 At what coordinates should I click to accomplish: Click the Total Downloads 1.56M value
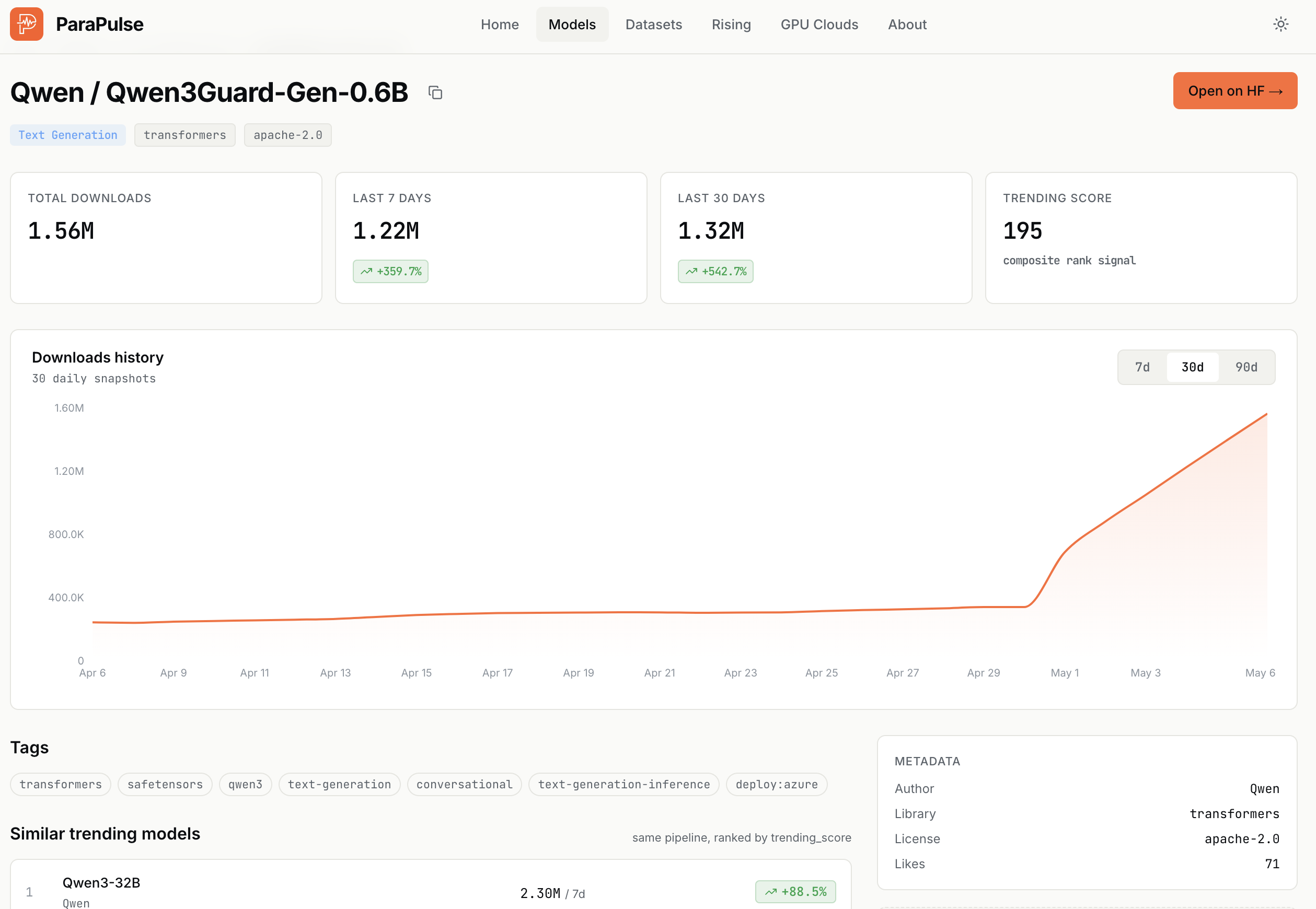61,231
